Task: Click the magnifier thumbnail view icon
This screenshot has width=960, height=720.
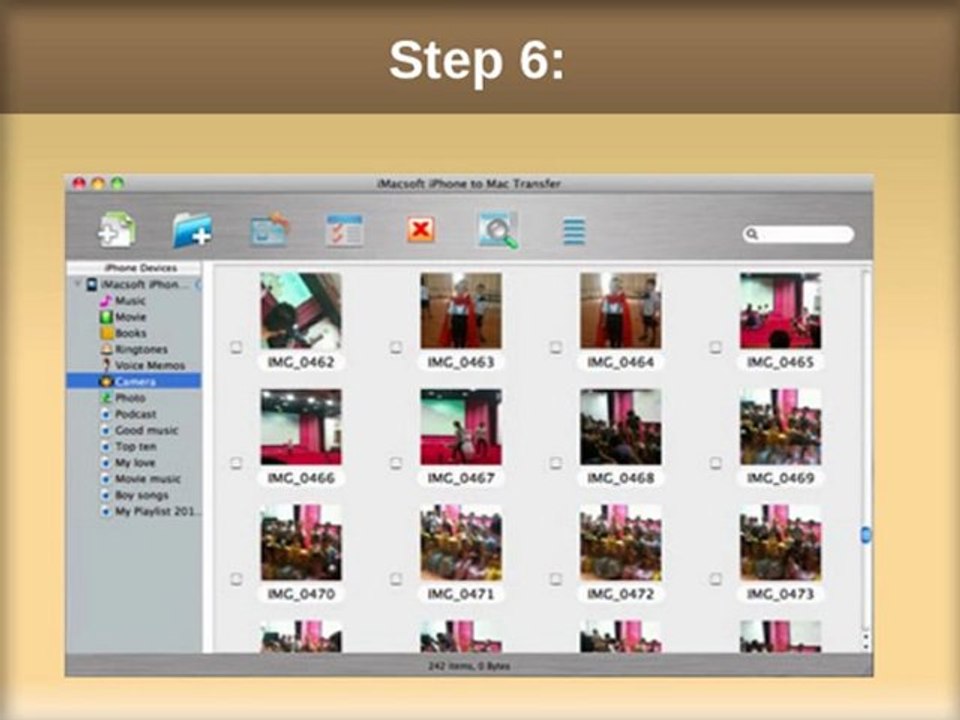Action: [498, 230]
